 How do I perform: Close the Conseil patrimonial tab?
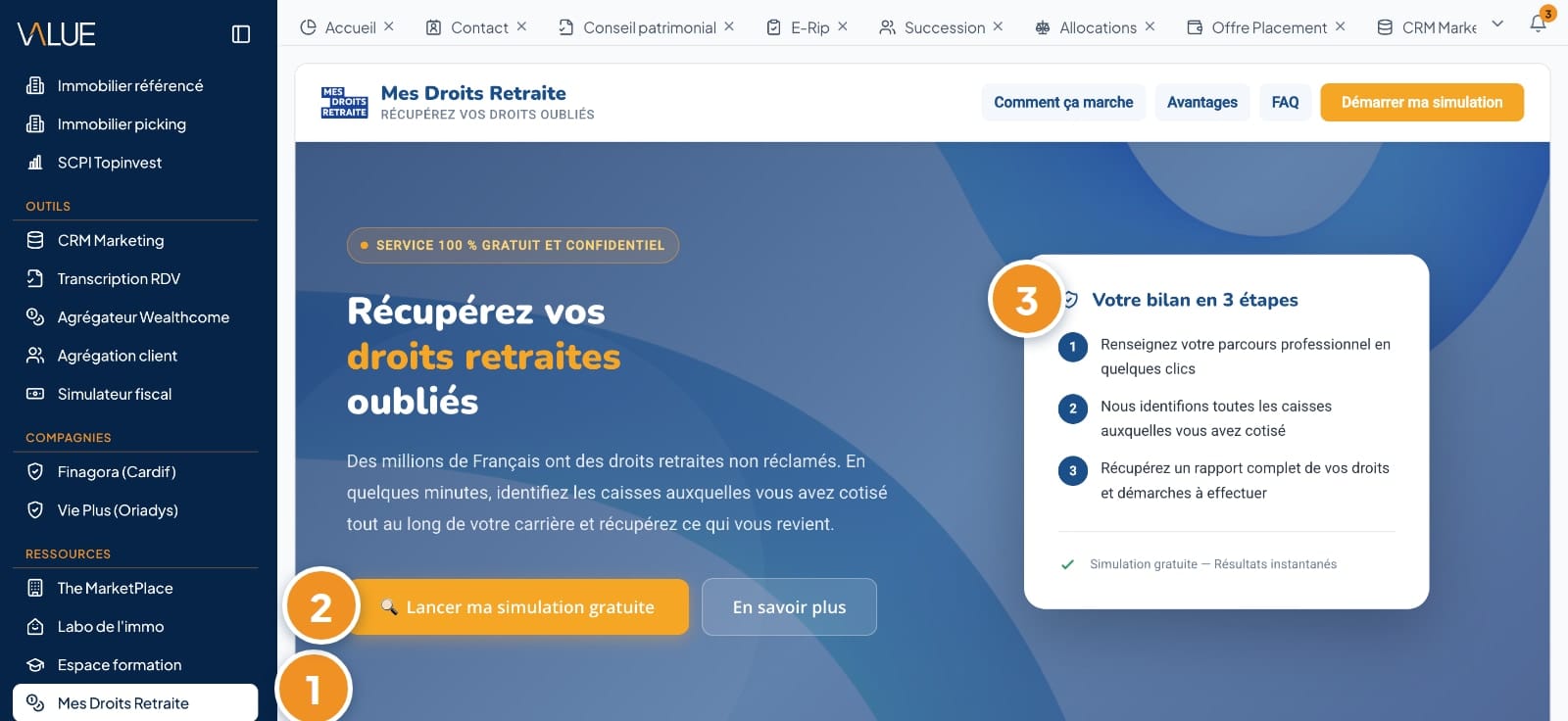click(729, 26)
